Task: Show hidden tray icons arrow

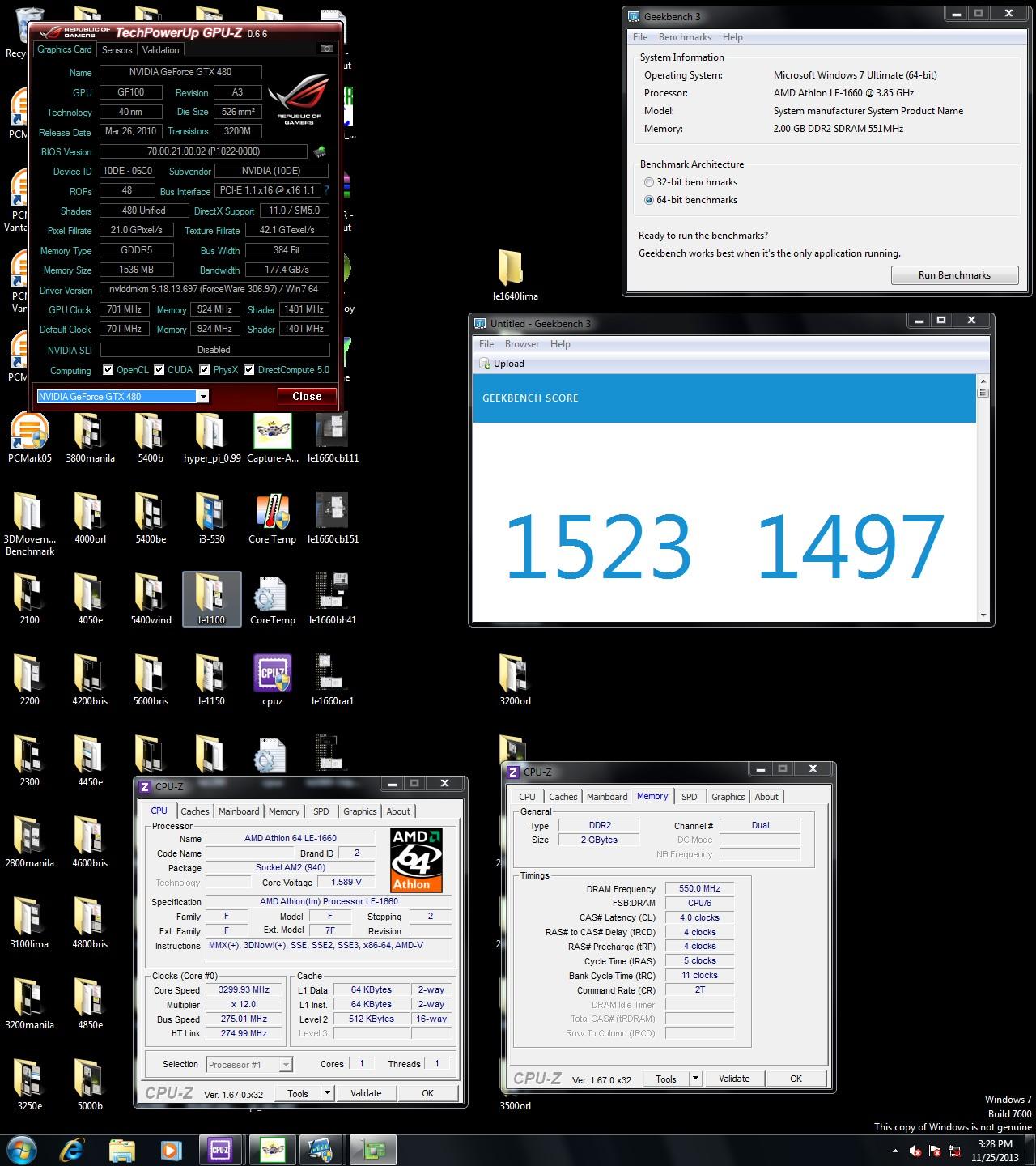Action: [895, 1151]
